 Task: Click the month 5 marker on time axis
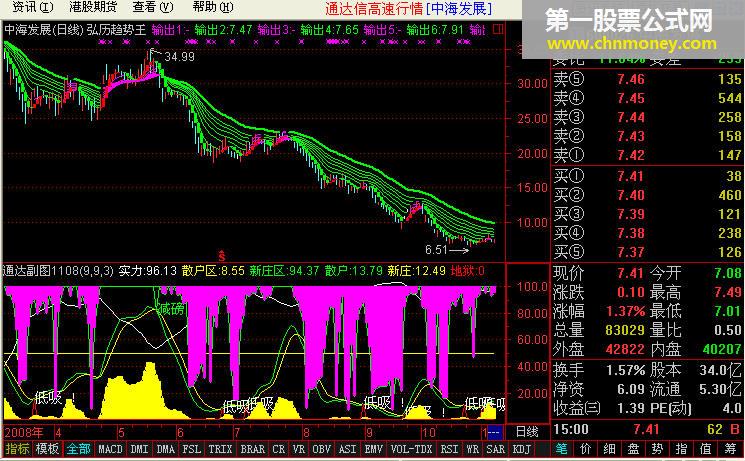click(x=121, y=432)
